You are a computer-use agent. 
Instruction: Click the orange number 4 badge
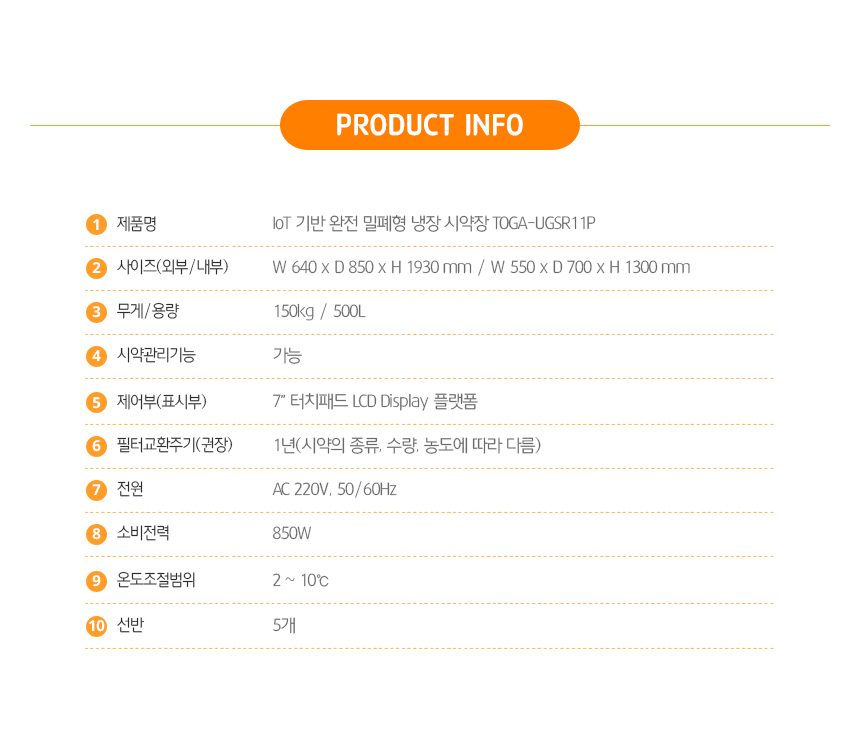point(96,356)
